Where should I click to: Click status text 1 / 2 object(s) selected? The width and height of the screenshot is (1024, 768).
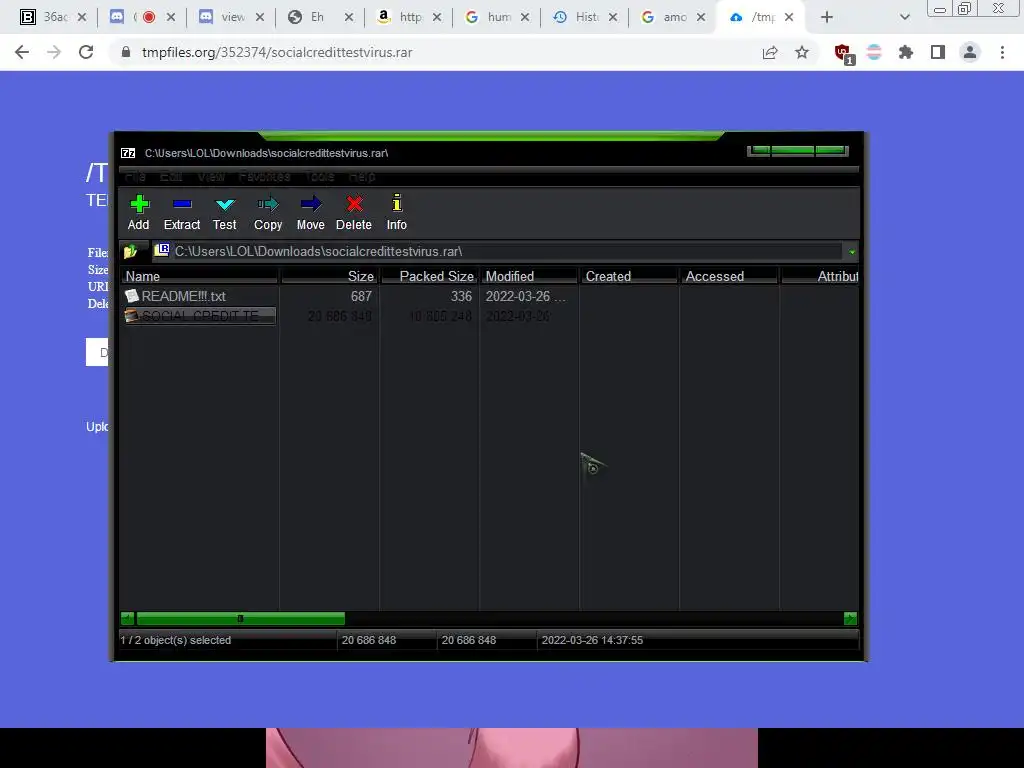pos(176,640)
